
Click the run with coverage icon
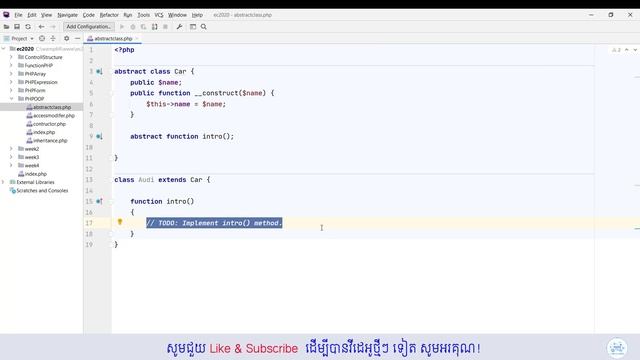click(143, 27)
